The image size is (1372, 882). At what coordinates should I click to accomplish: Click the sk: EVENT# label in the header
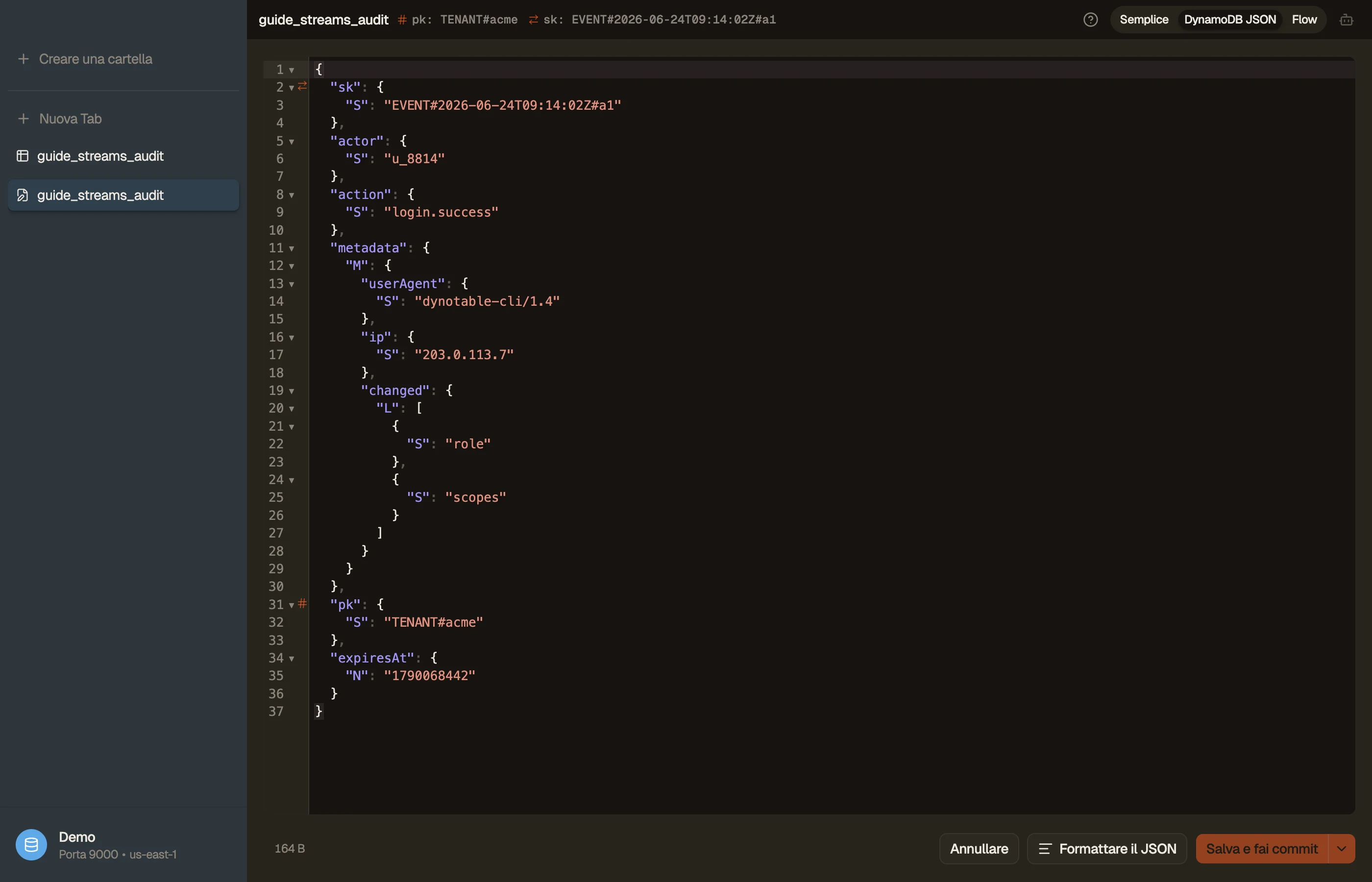pos(660,20)
